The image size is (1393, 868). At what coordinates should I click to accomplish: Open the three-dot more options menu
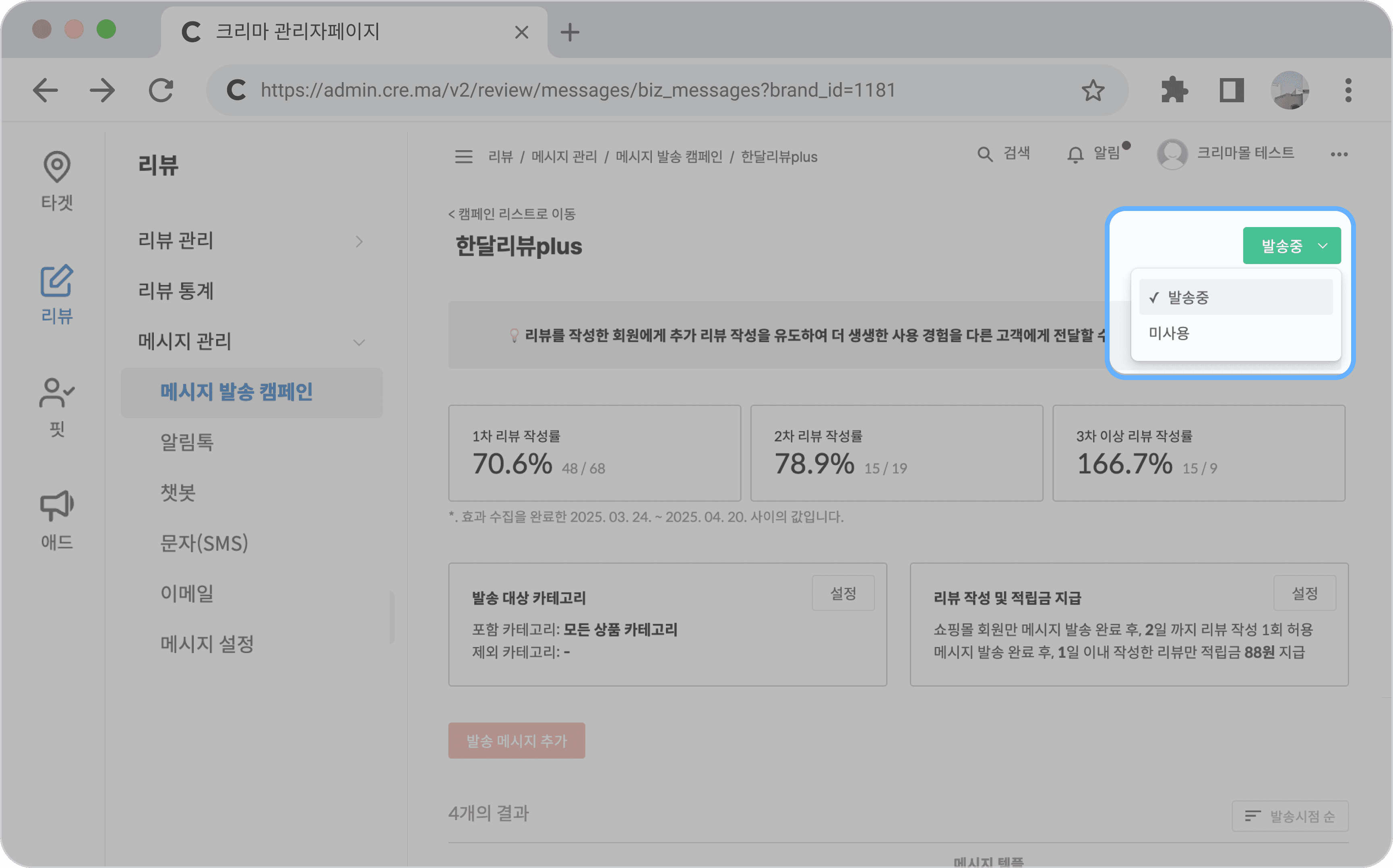(x=1339, y=154)
